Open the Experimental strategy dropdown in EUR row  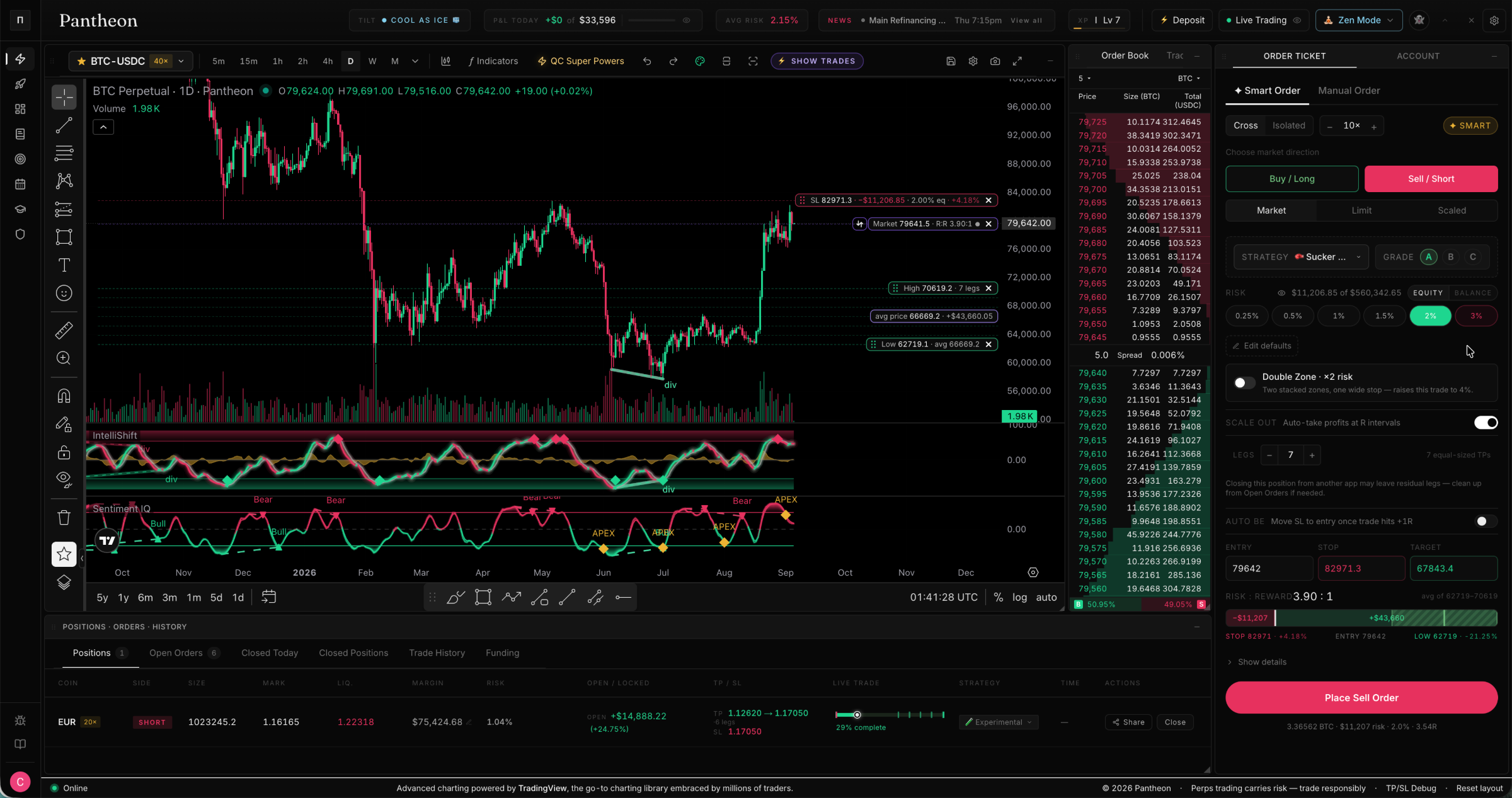[x=999, y=722]
